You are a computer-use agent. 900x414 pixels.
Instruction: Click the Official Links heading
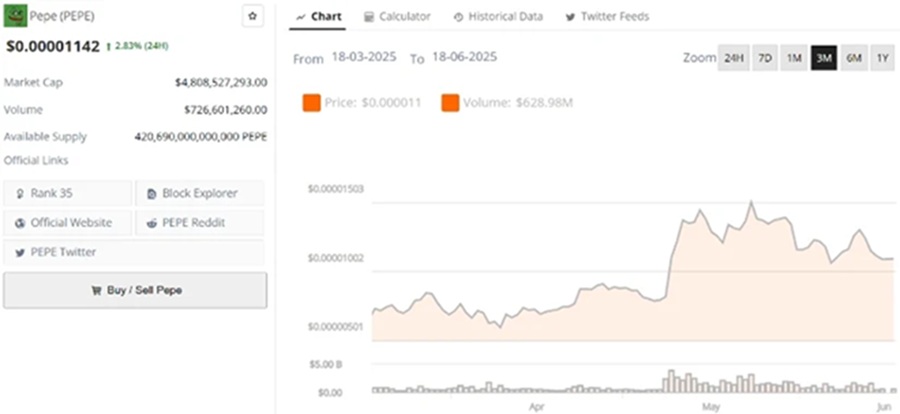pyautogui.click(x=36, y=160)
